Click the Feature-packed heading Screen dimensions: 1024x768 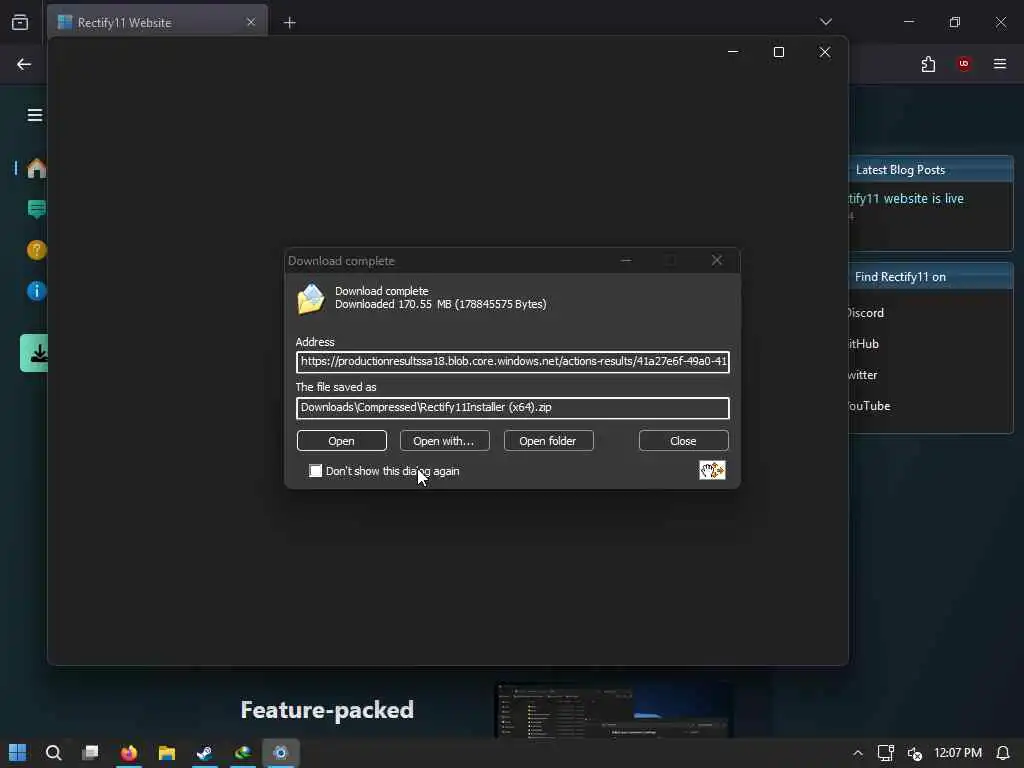coord(327,710)
